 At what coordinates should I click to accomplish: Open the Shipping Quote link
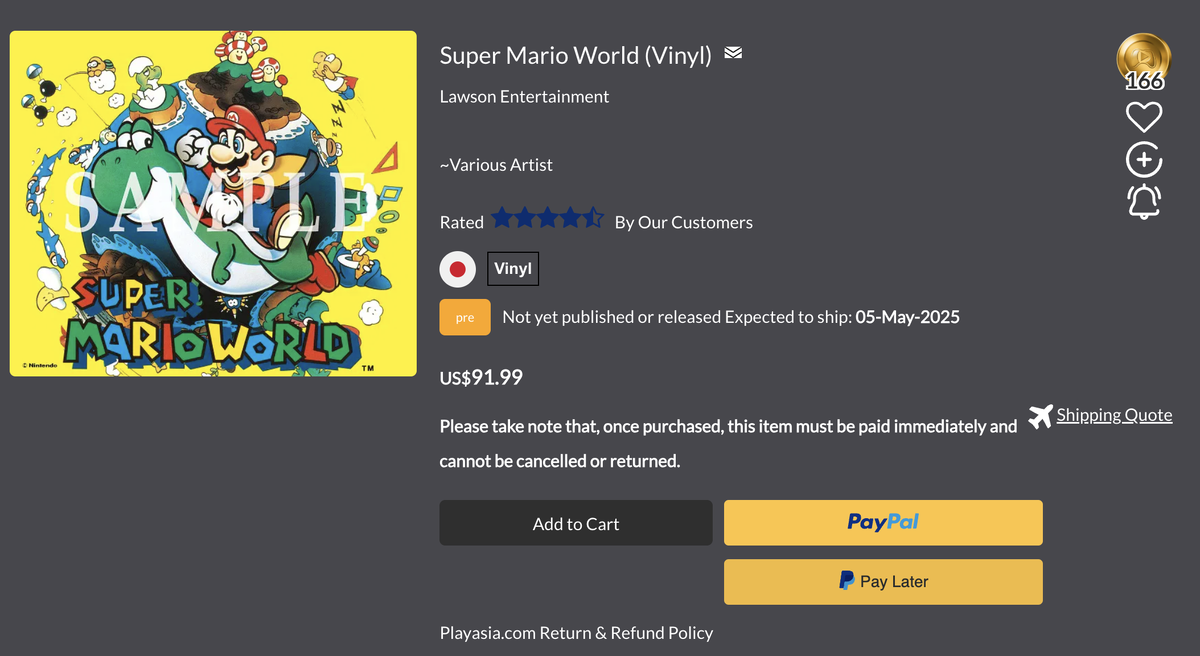[x=1114, y=415]
